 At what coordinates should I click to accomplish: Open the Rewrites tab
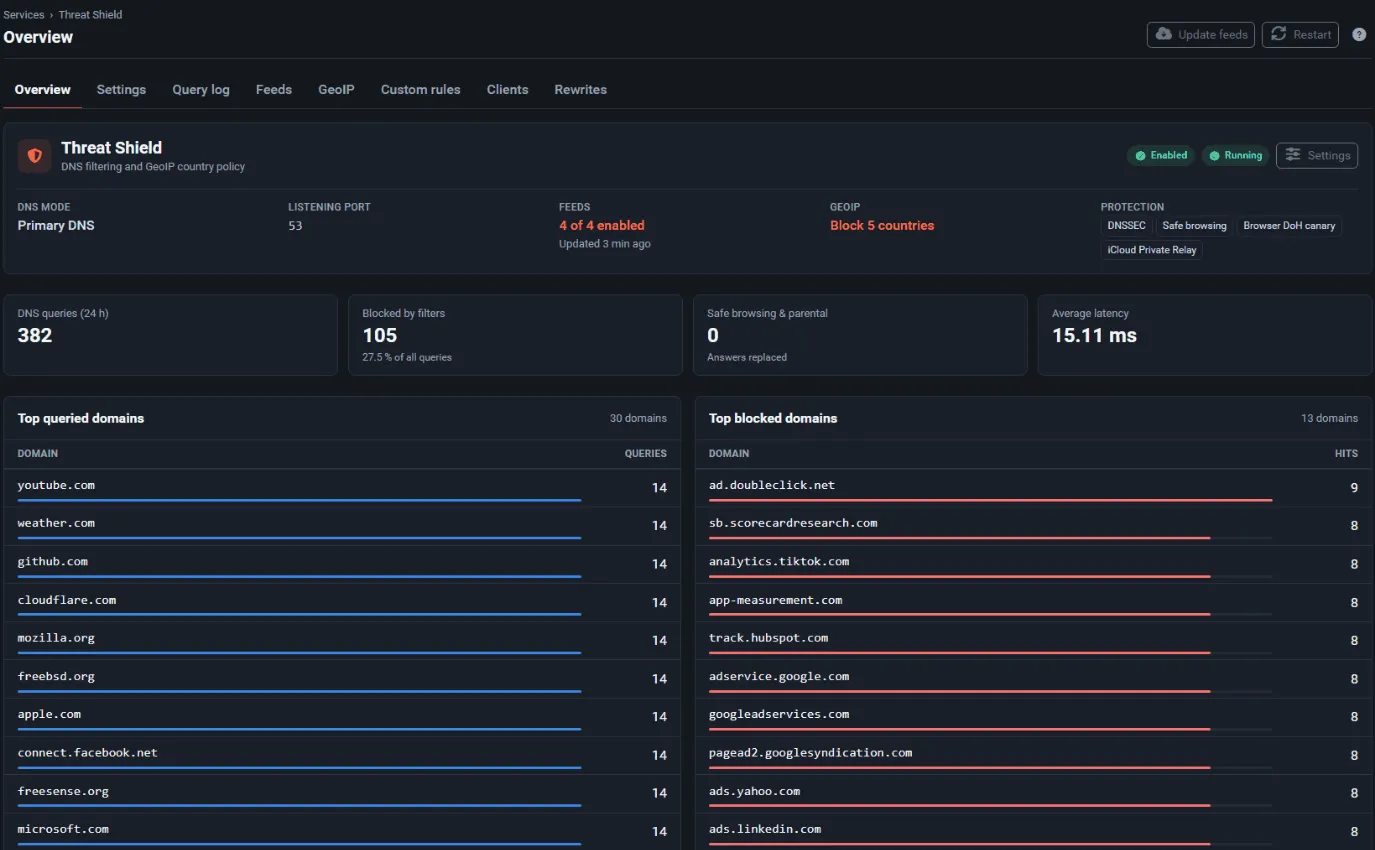point(581,89)
